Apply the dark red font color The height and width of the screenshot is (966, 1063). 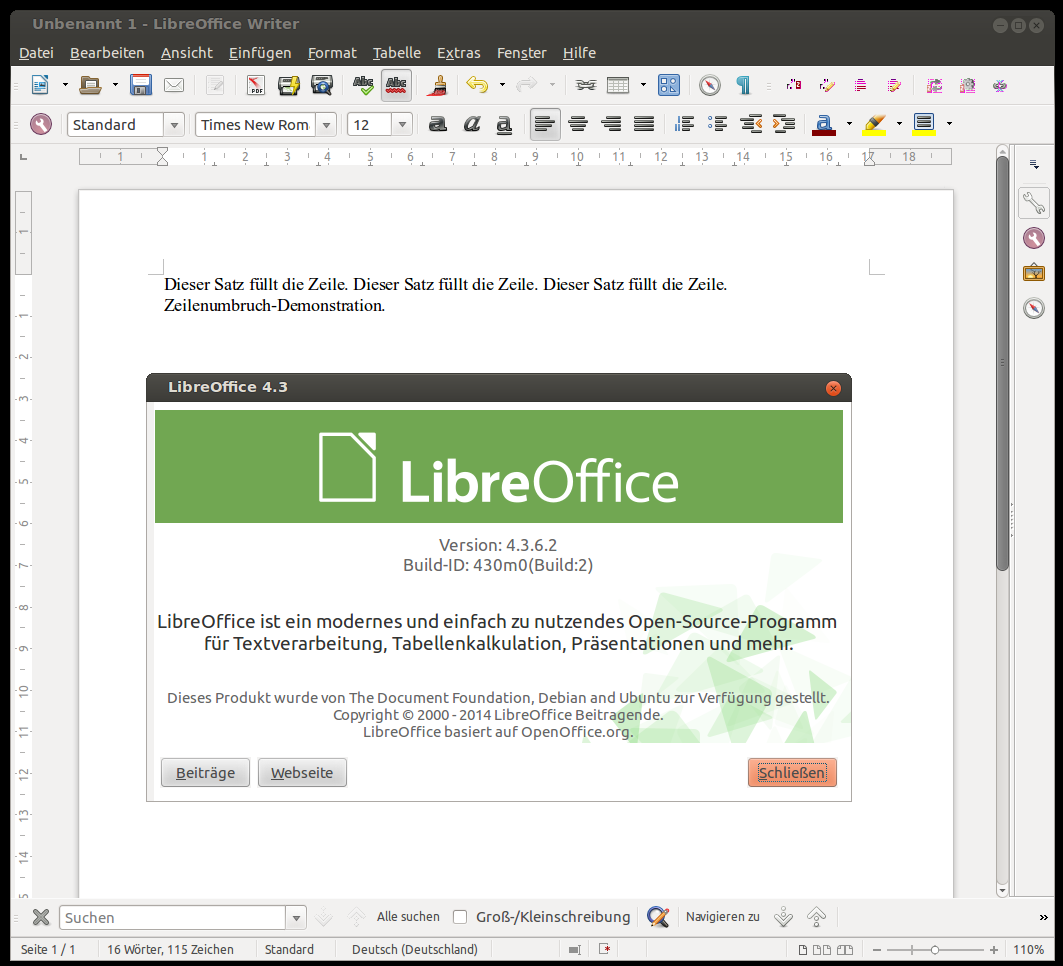[824, 124]
